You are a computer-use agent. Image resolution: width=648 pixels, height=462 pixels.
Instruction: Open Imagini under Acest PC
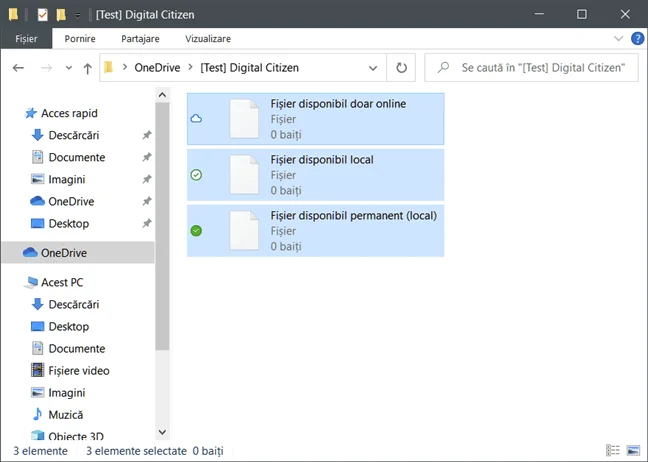click(67, 393)
